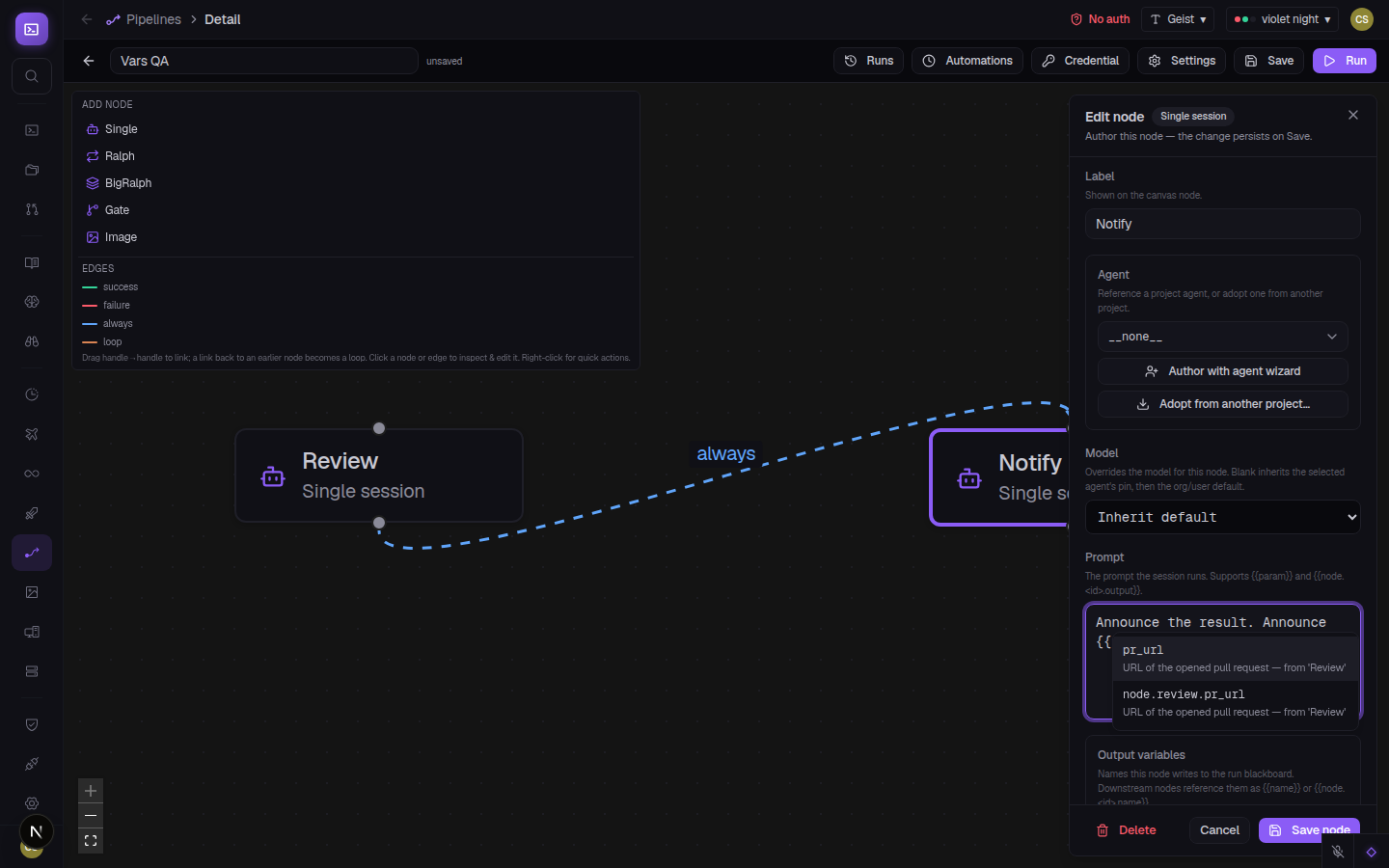The width and height of the screenshot is (1389, 868).
Task: Click Author with agent wizard button
Action: point(1222,371)
